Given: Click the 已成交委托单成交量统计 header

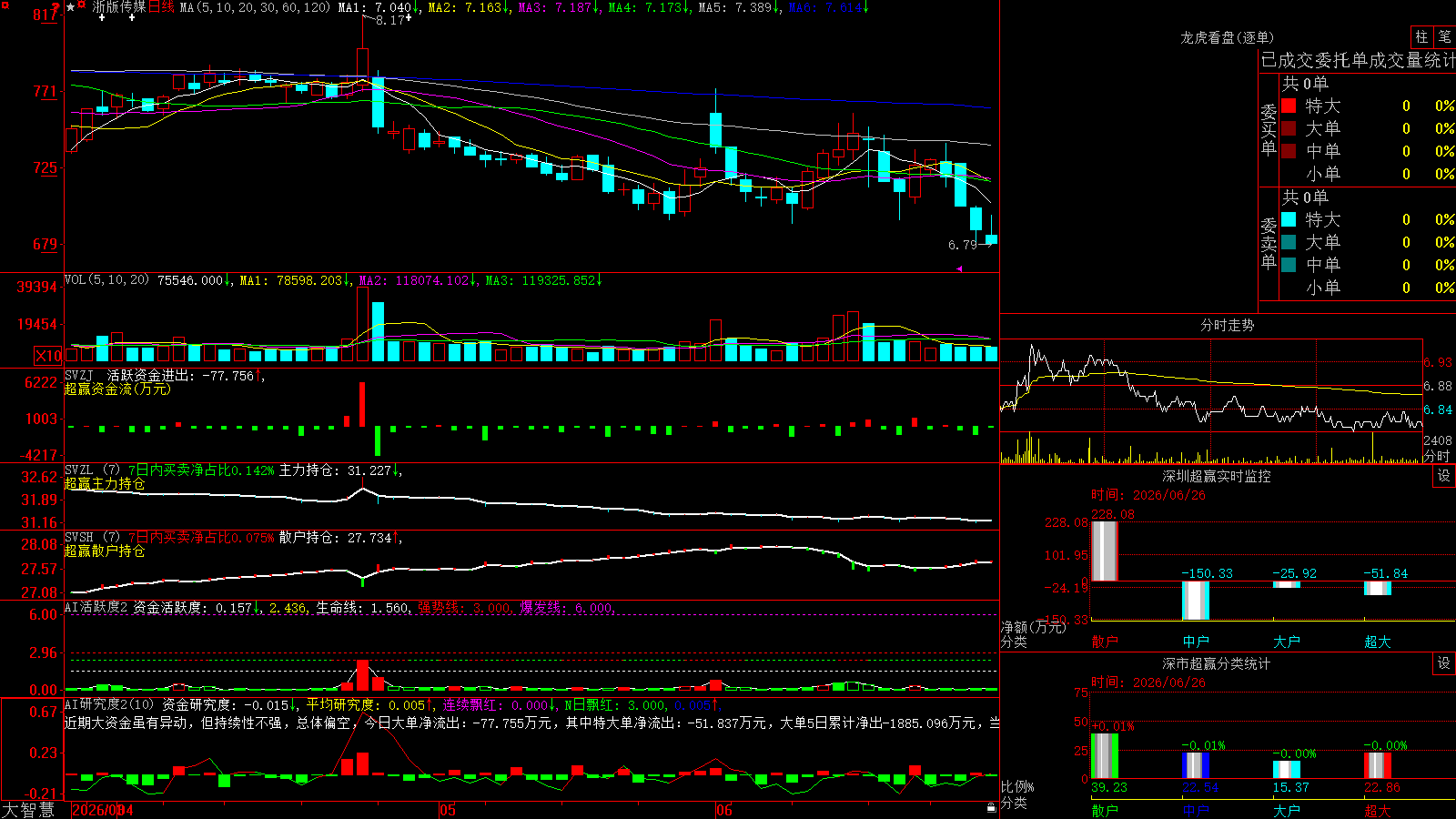Looking at the screenshot, I should (1358, 60).
